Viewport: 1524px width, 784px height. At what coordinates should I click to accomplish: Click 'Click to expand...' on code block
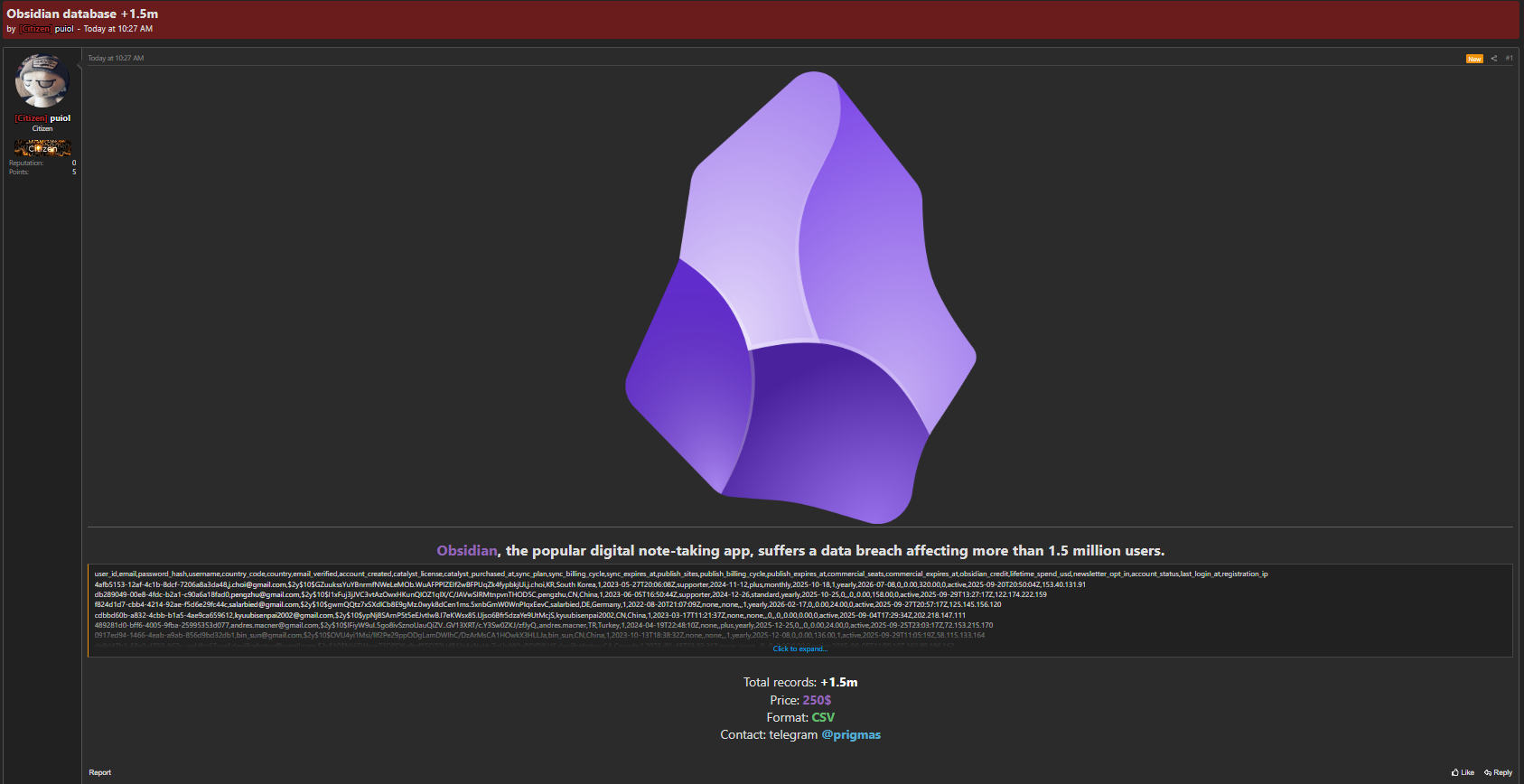799,649
